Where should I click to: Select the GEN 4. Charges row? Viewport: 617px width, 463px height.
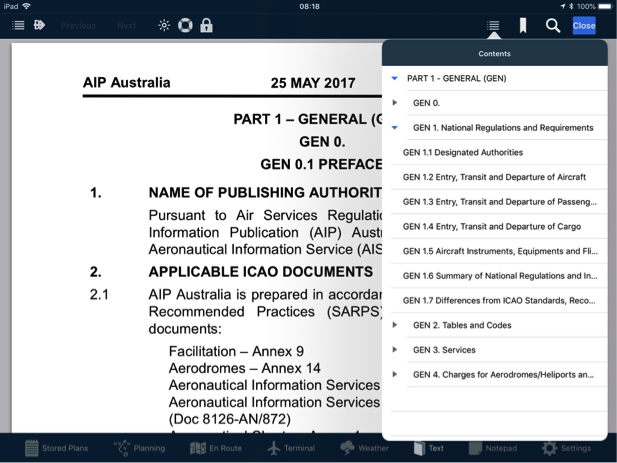click(495, 374)
